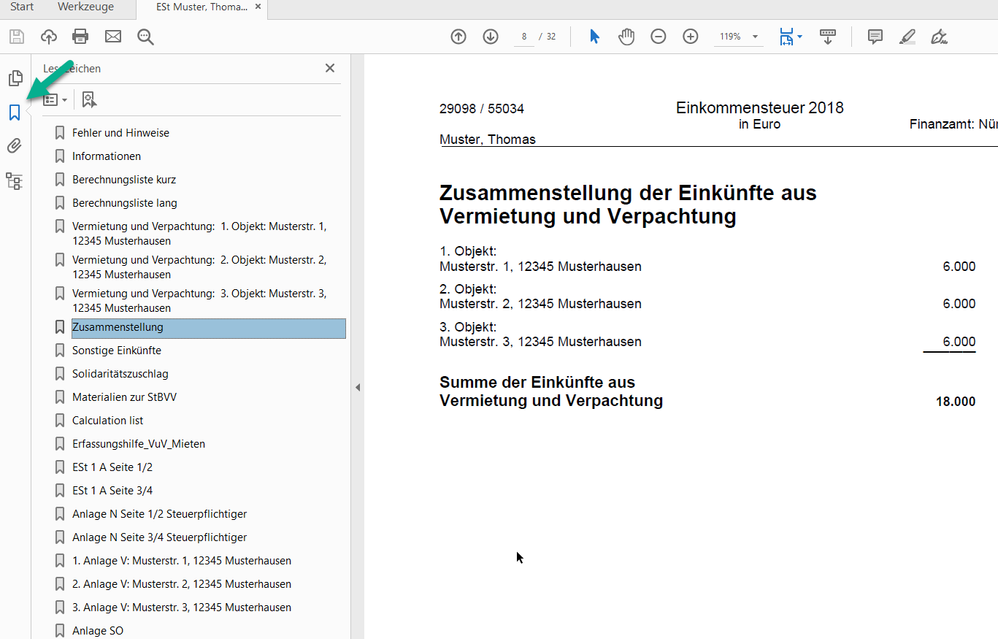
Task: Click the scrolling mode keyboard icon
Action: 827,36
